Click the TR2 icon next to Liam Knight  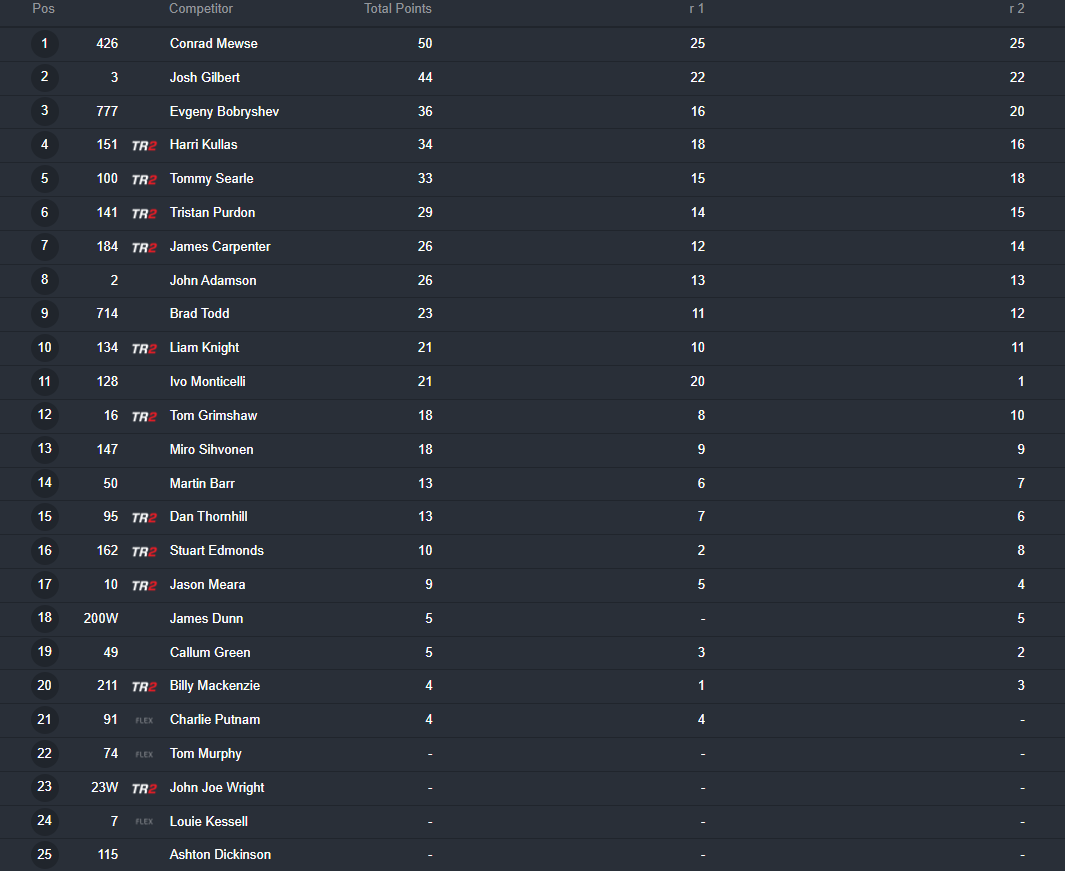(x=144, y=349)
